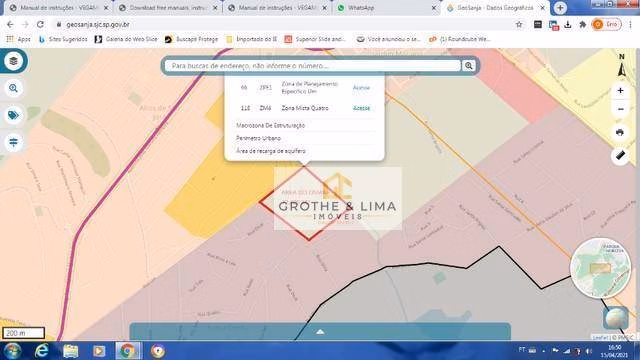Open the map layers panel button

pos(13,61)
